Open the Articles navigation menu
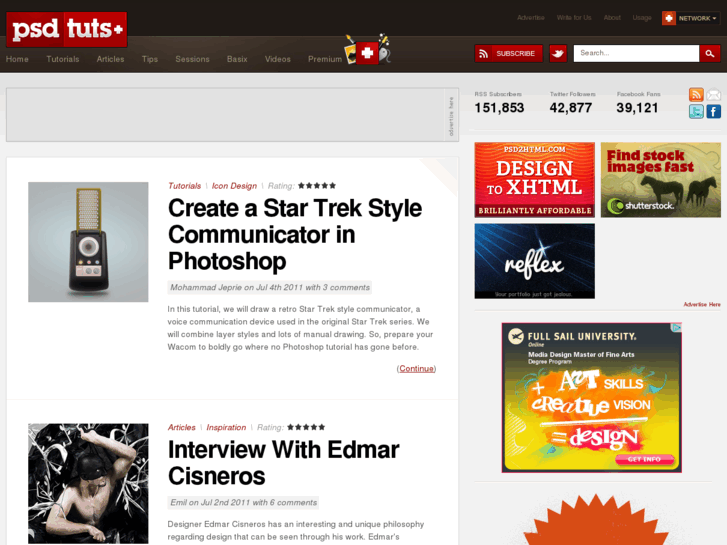This screenshot has width=727, height=545. pos(110,59)
